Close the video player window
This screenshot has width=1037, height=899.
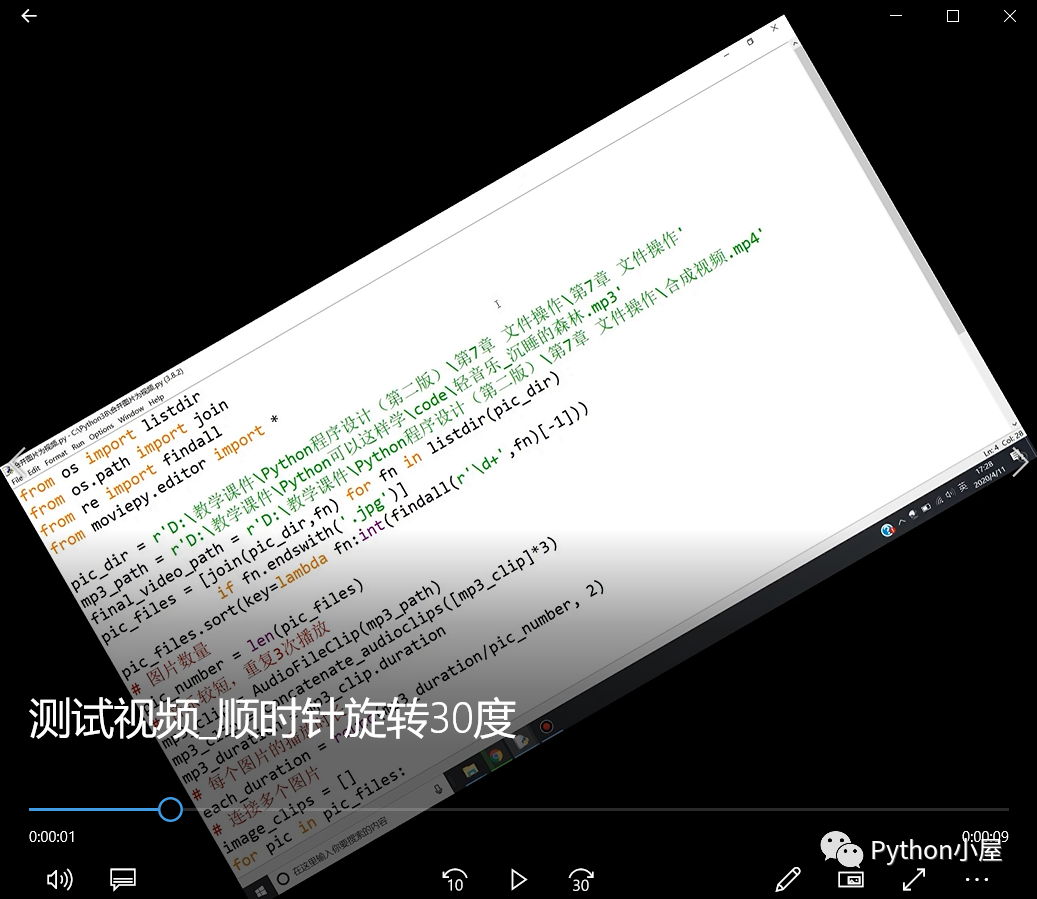(x=1009, y=16)
